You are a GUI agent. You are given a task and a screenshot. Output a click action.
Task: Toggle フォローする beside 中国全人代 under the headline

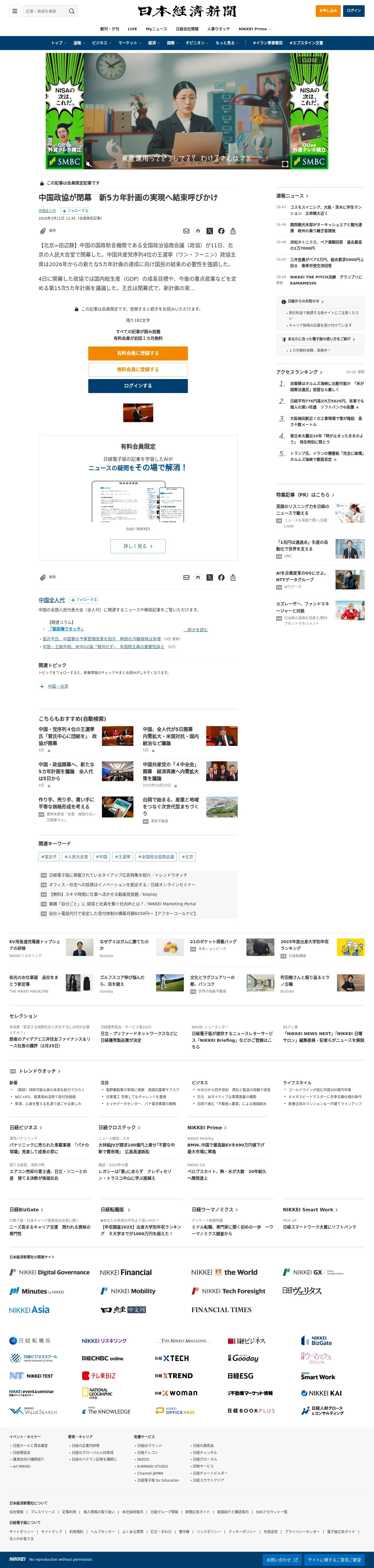coord(75,211)
